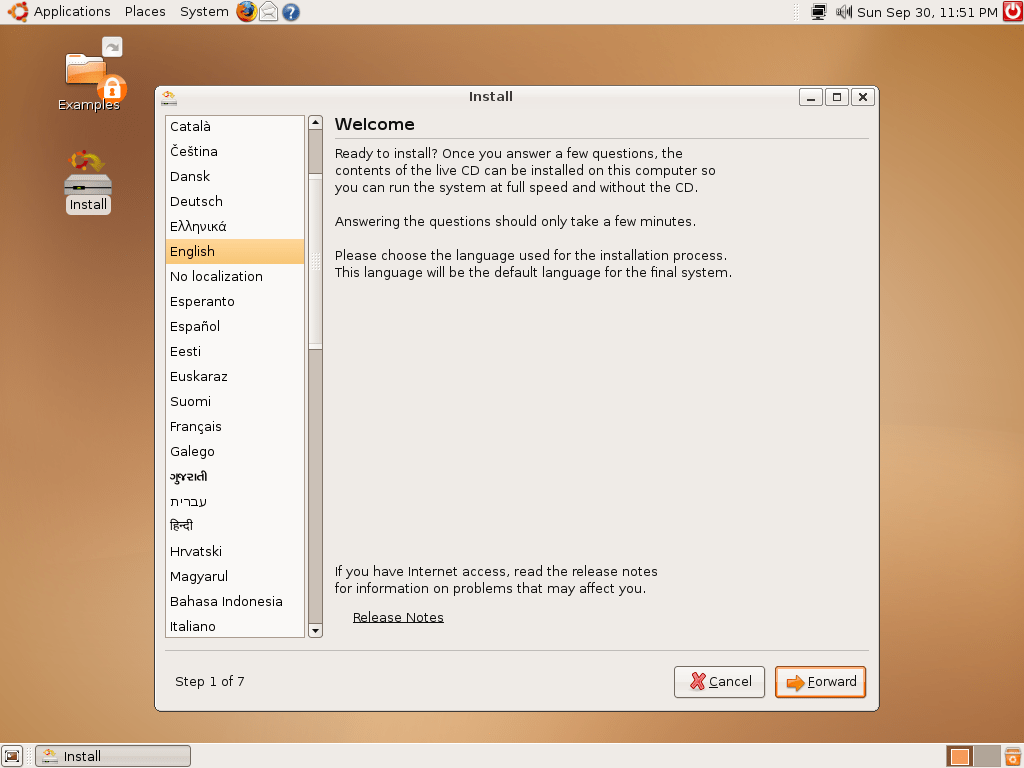Image resolution: width=1024 pixels, height=768 pixels.
Task: Click the Ubuntu logo in top panel
Action: click(18, 12)
